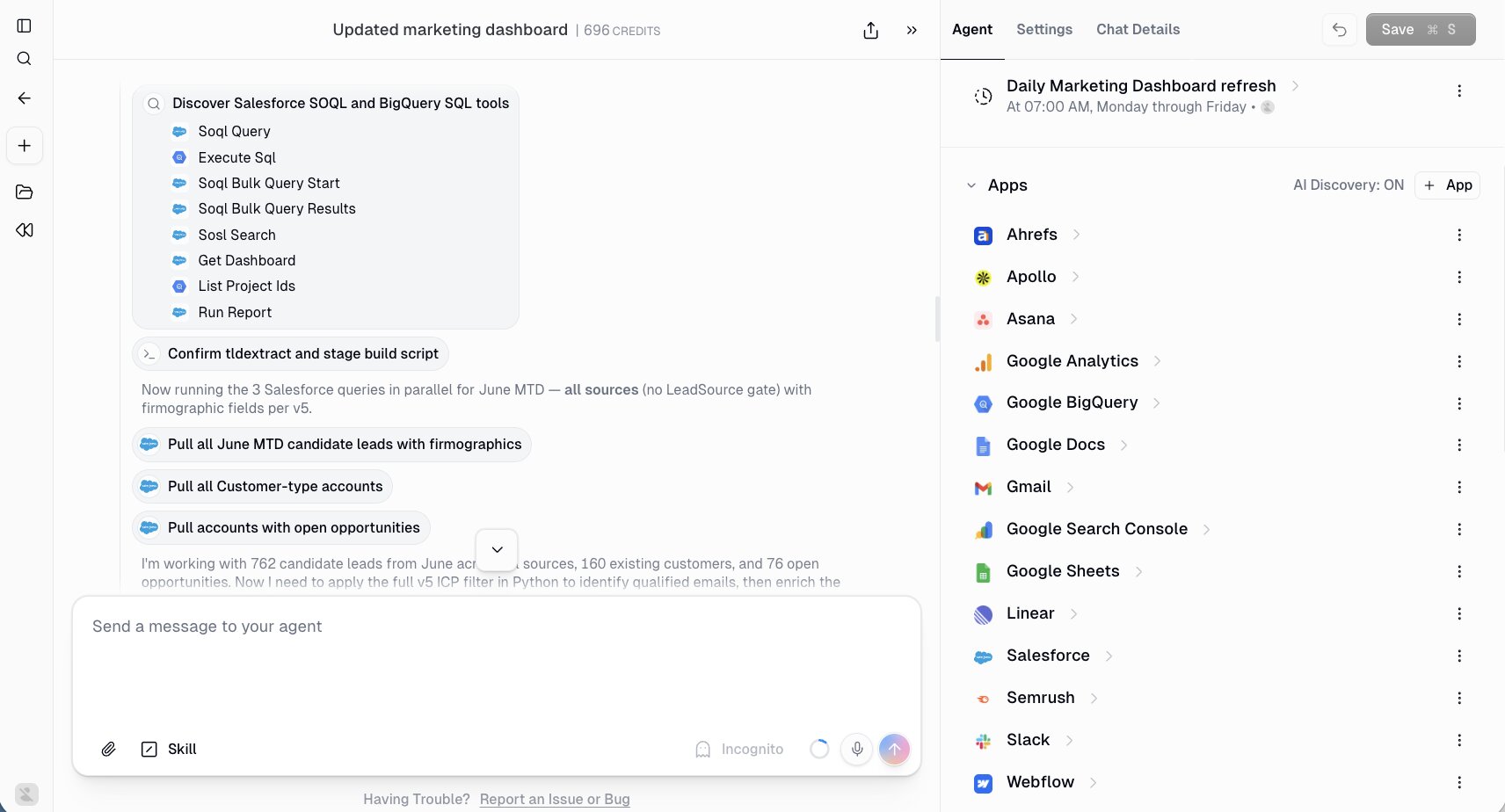
Task: Click the Apollo app icon
Action: 984,278
